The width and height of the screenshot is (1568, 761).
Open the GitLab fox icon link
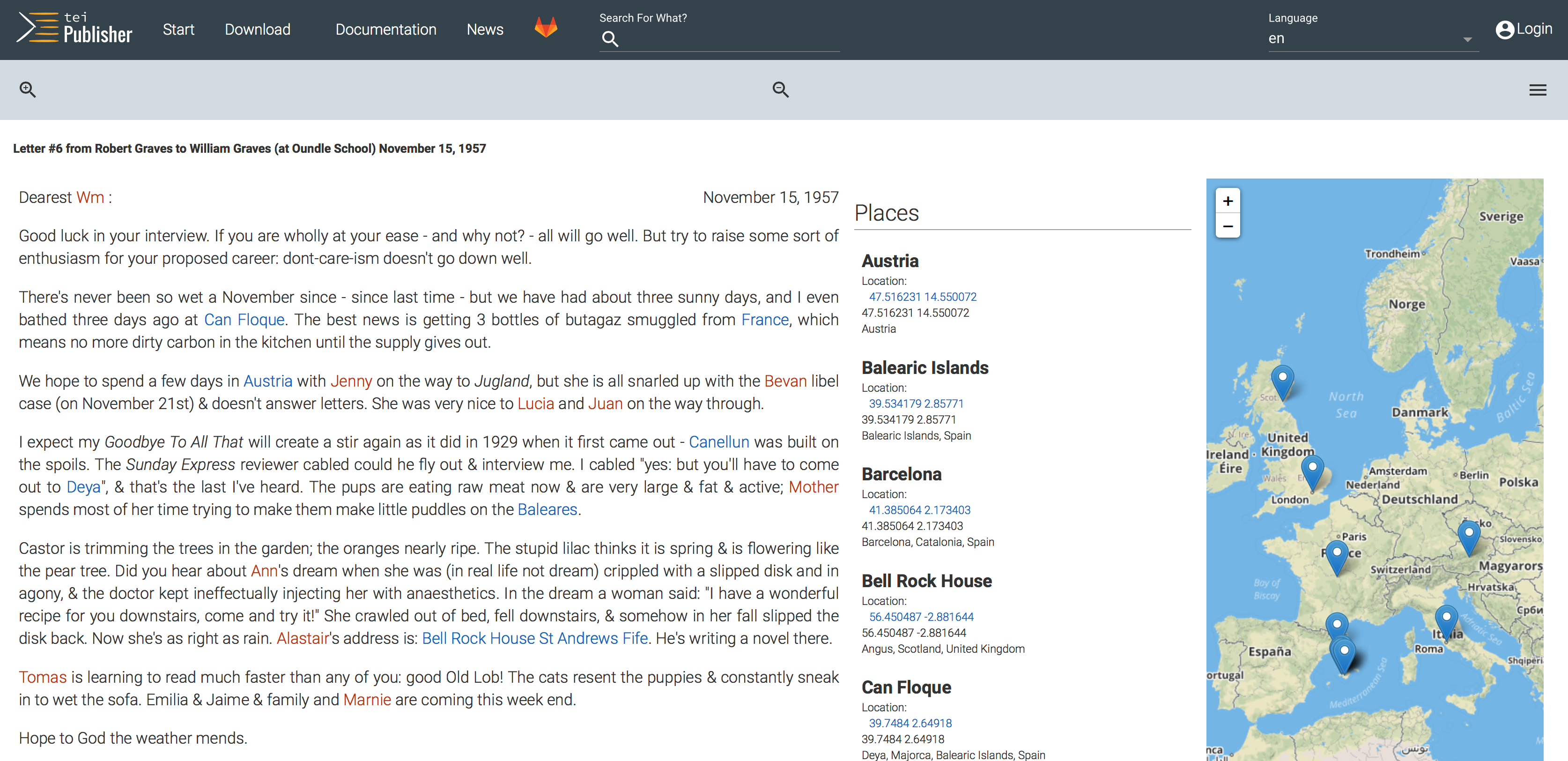point(546,28)
